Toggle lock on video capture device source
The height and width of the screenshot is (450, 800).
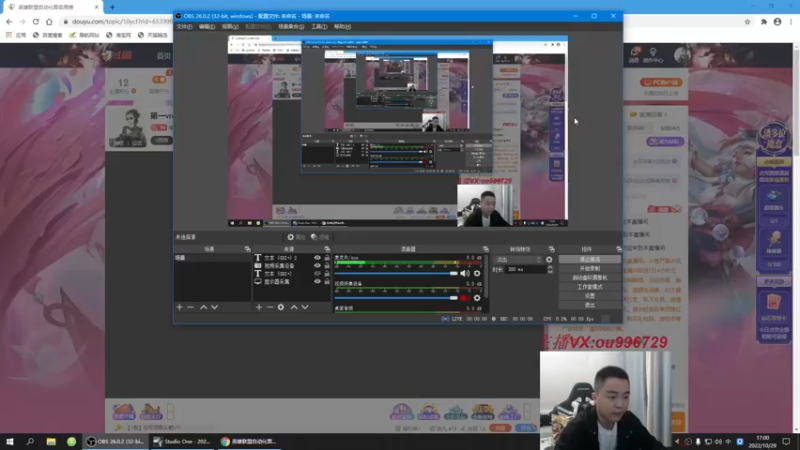coord(327,265)
